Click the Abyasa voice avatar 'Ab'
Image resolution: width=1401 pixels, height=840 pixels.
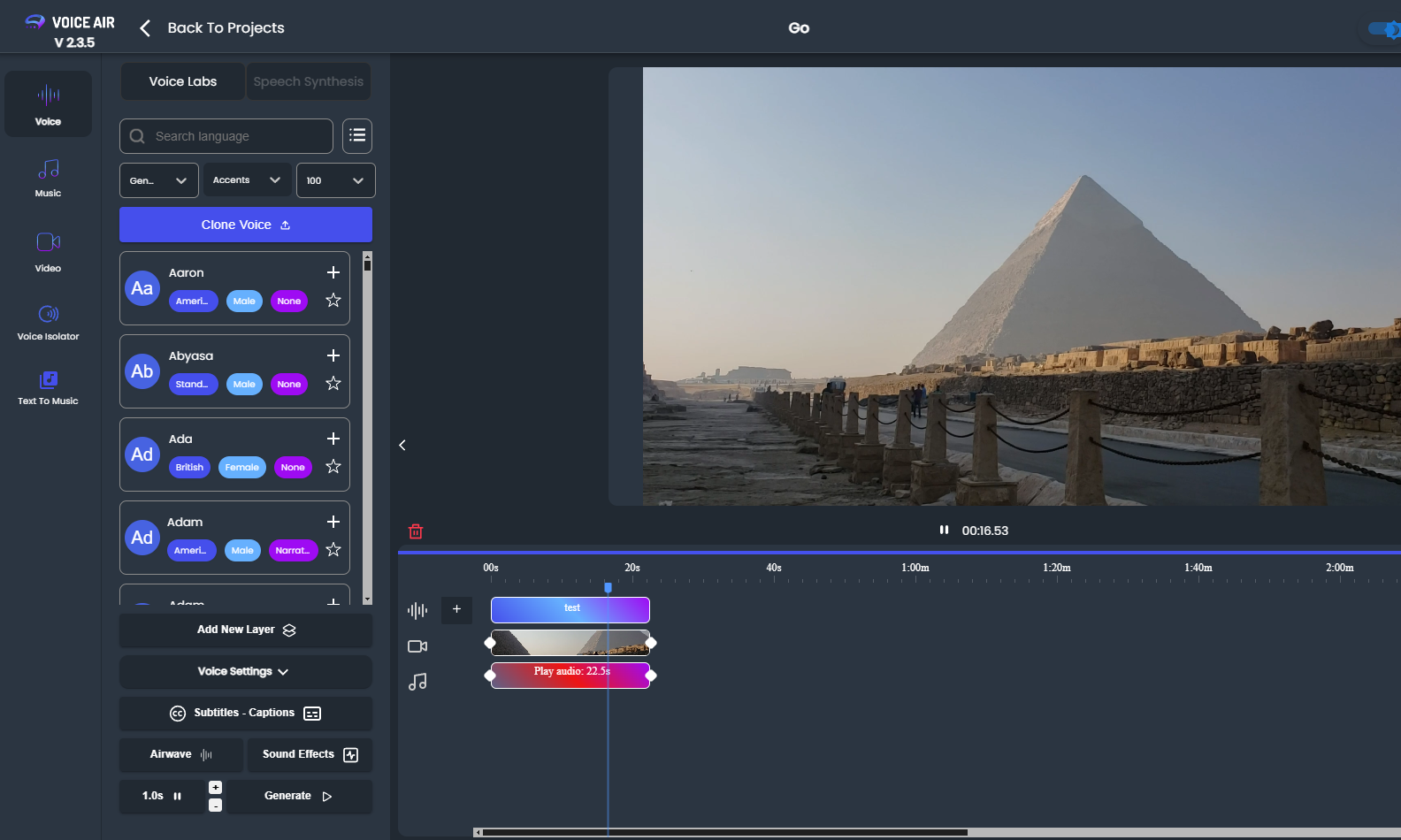(142, 371)
